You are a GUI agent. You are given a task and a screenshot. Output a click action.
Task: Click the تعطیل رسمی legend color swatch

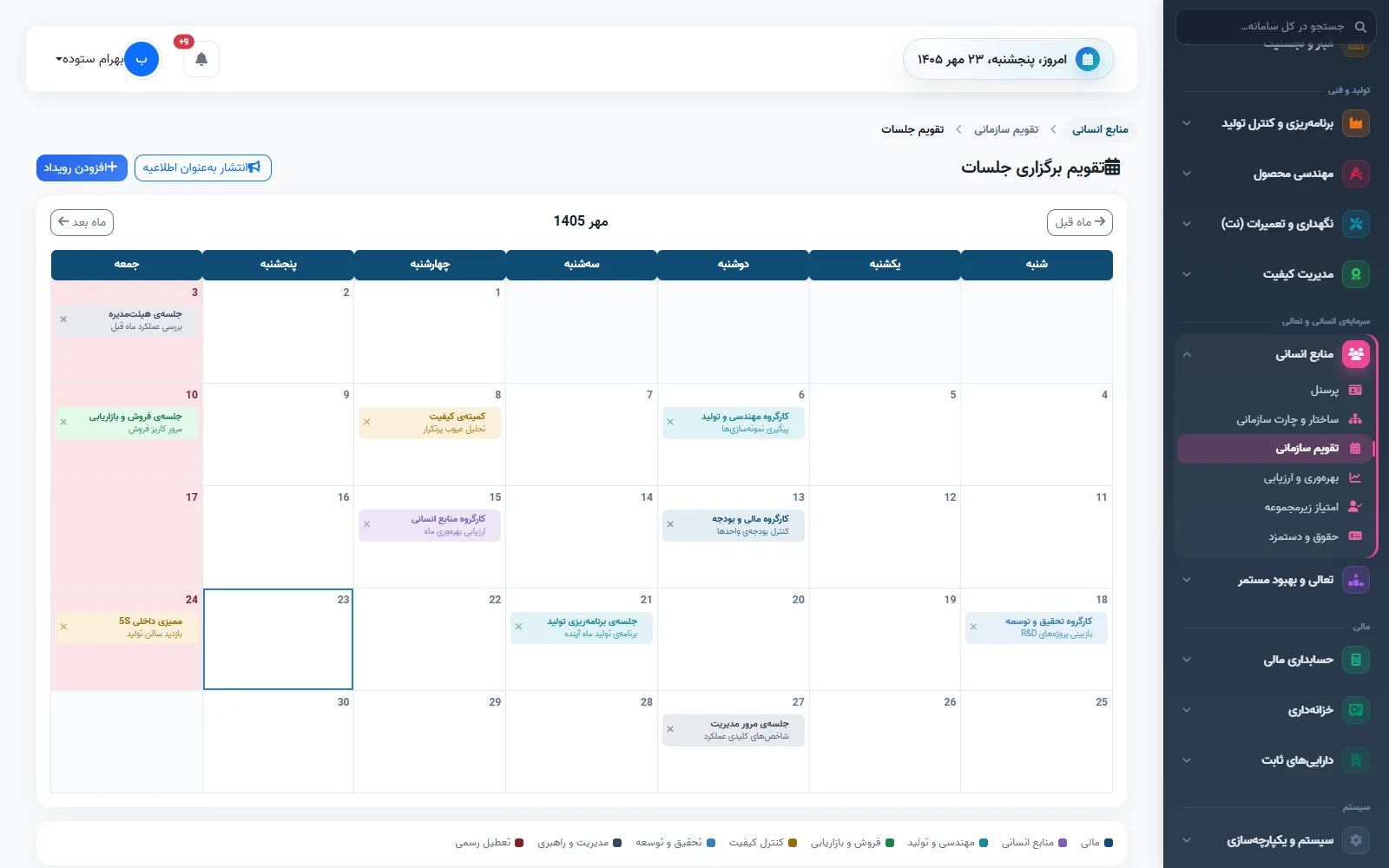519,843
